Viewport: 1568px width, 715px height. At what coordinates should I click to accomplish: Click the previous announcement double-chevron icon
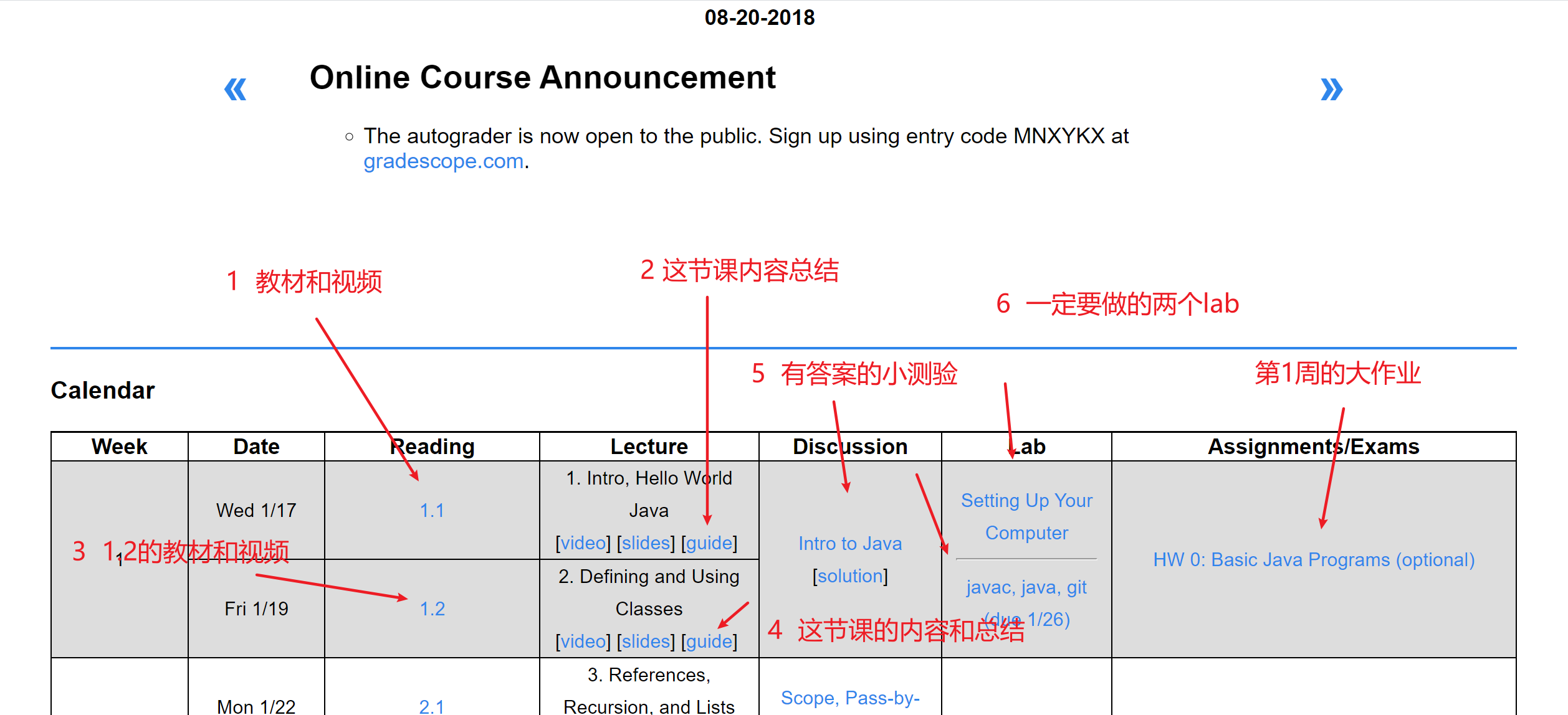235,89
